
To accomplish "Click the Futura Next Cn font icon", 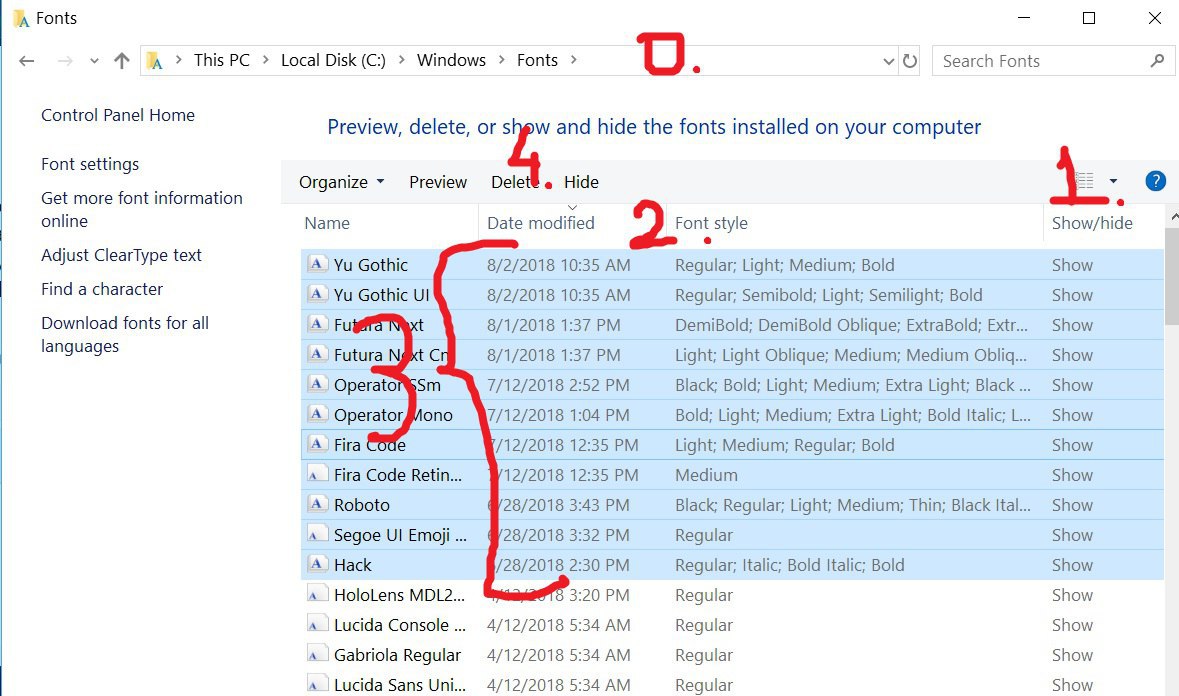I will (317, 354).
